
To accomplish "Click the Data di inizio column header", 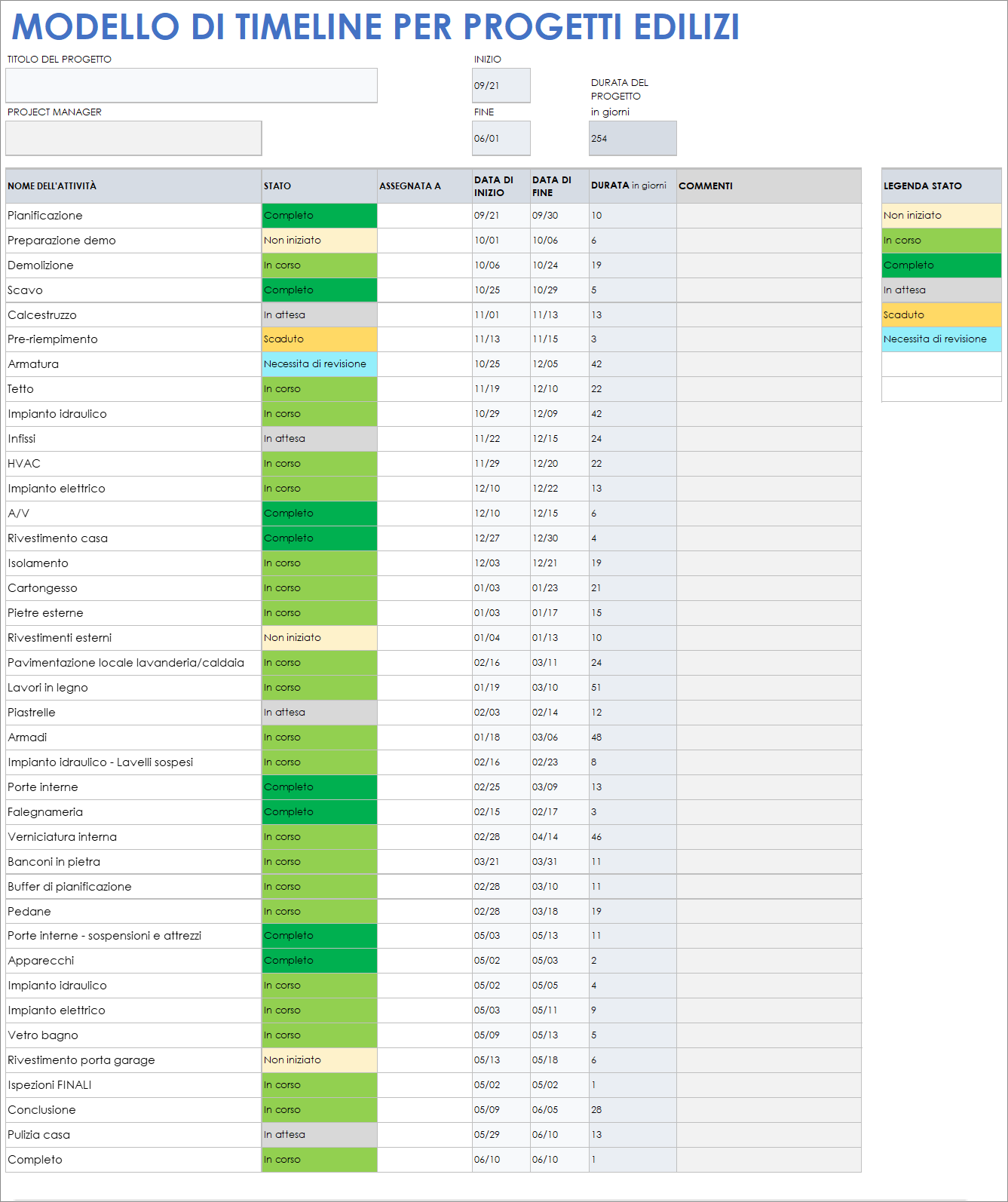I will (501, 186).
